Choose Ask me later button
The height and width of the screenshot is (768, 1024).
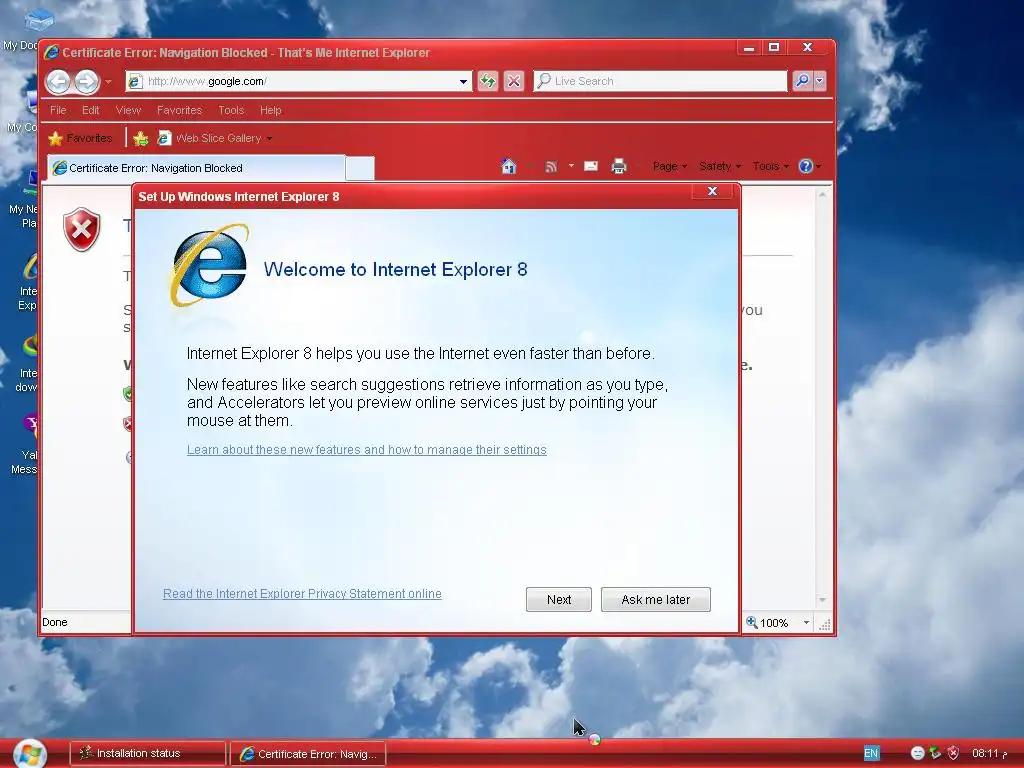click(656, 600)
